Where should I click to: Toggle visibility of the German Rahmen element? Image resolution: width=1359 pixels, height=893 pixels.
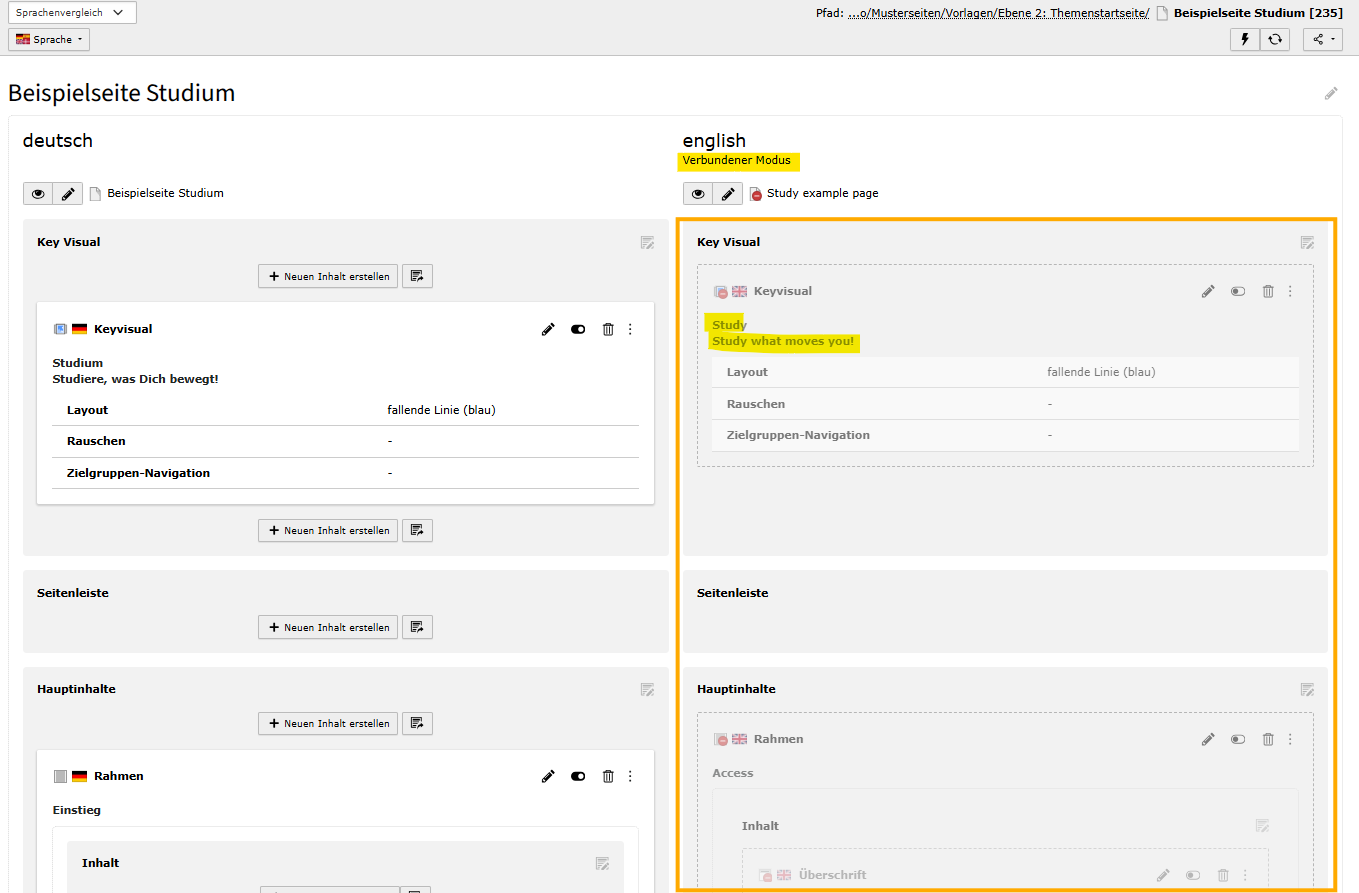point(578,776)
